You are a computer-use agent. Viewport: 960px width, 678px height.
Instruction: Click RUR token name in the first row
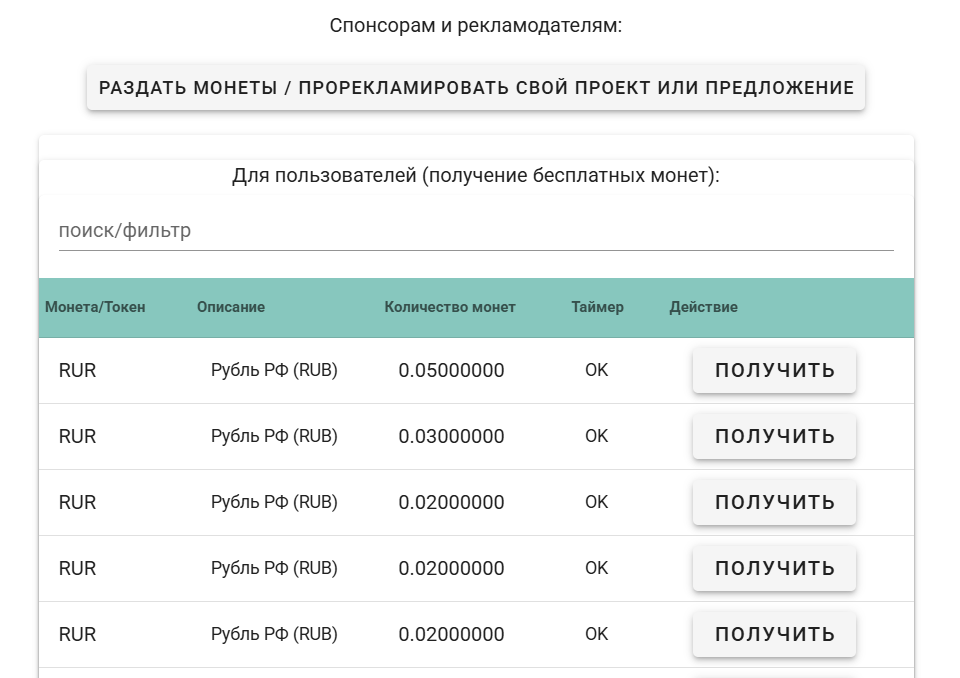tap(78, 371)
